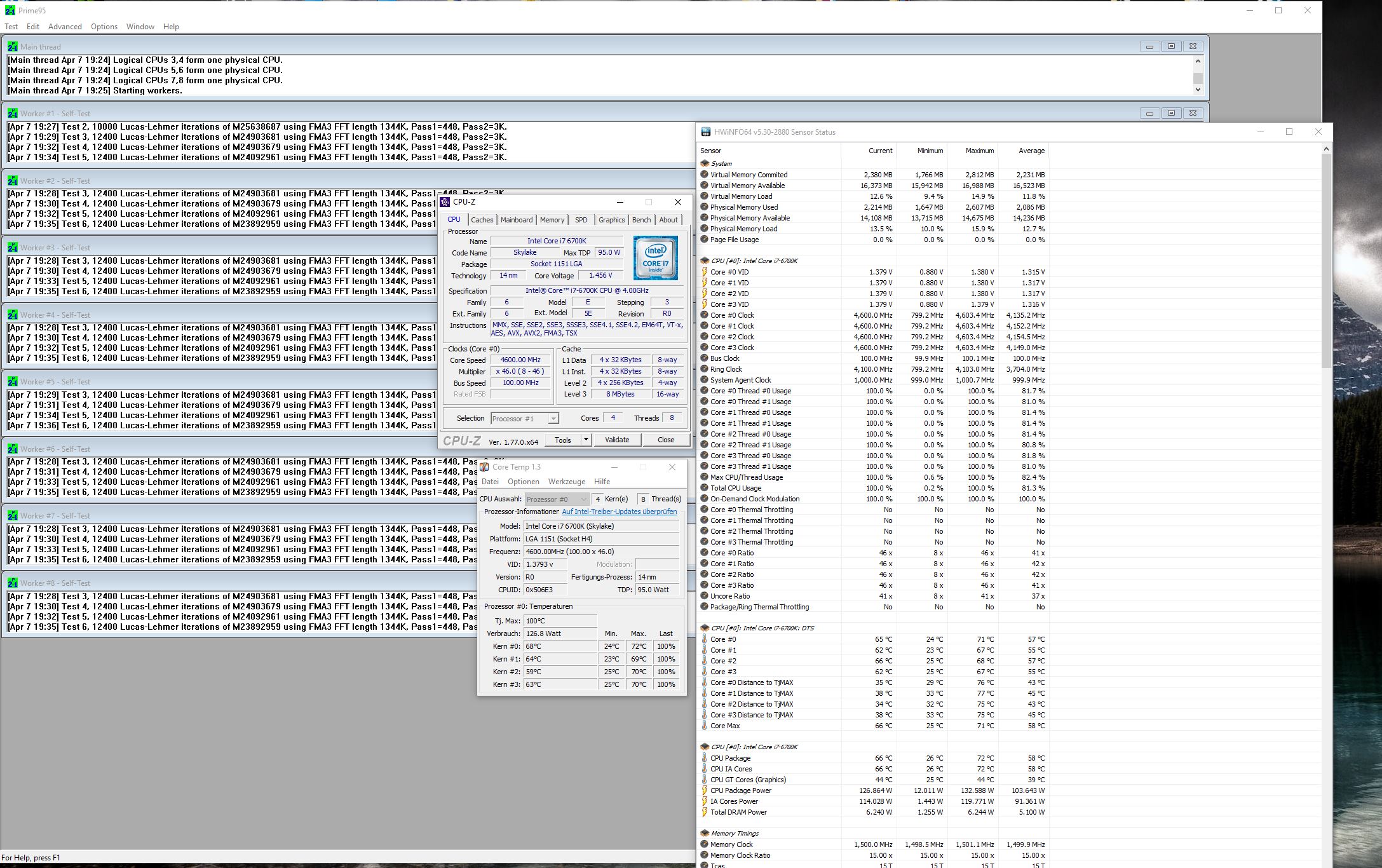Click the Core Temp thermometer title icon
Image resolution: width=1382 pixels, height=868 pixels.
coord(484,467)
